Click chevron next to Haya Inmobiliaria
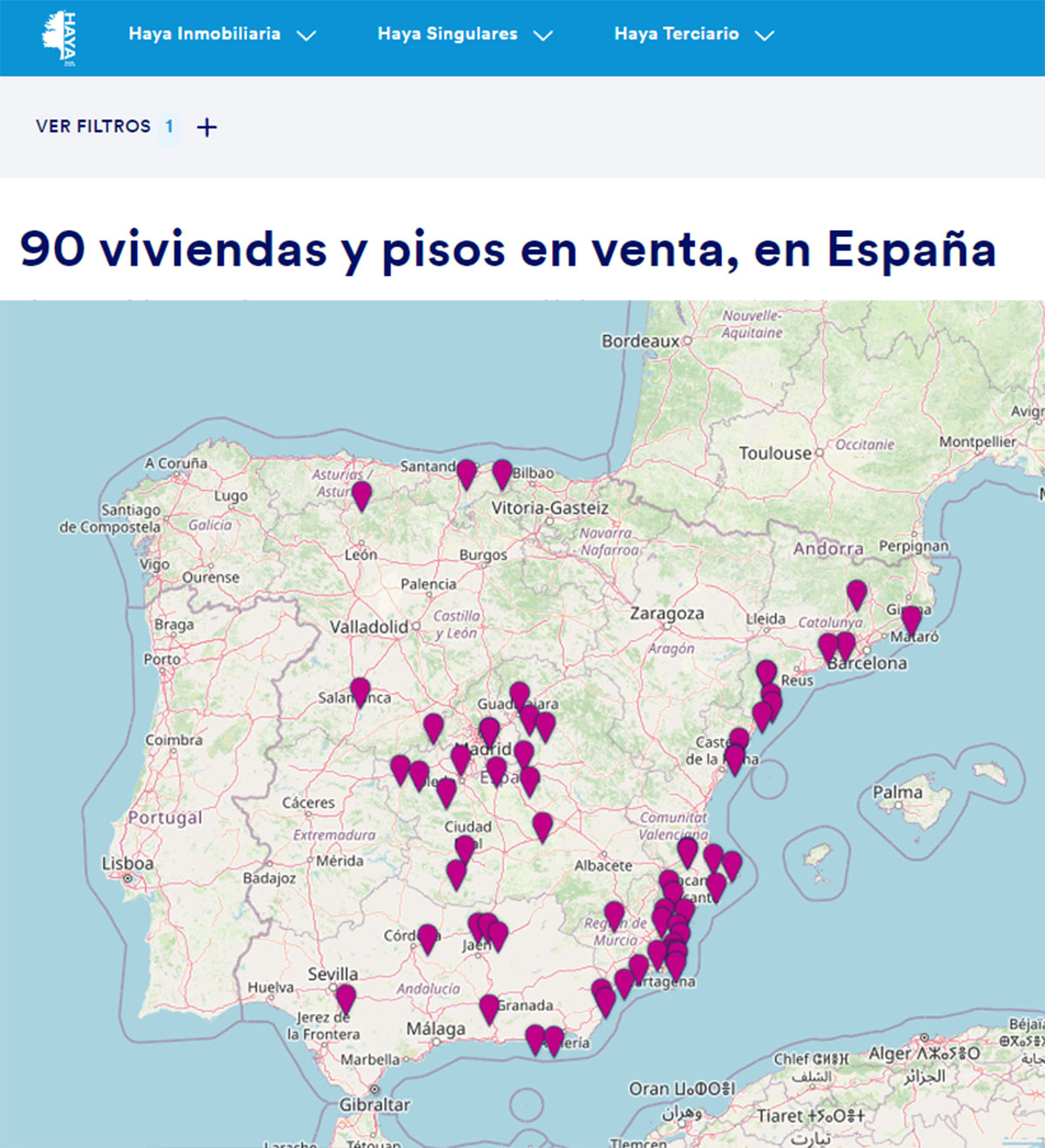 click(x=307, y=36)
